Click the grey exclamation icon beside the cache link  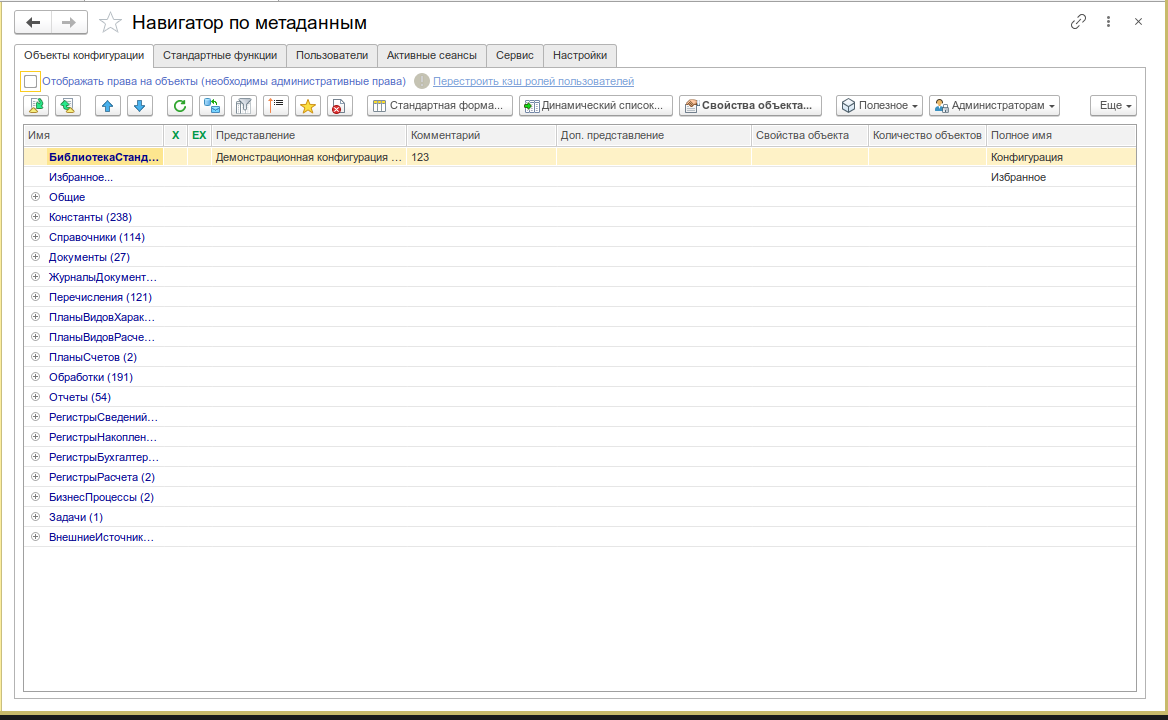tap(422, 81)
